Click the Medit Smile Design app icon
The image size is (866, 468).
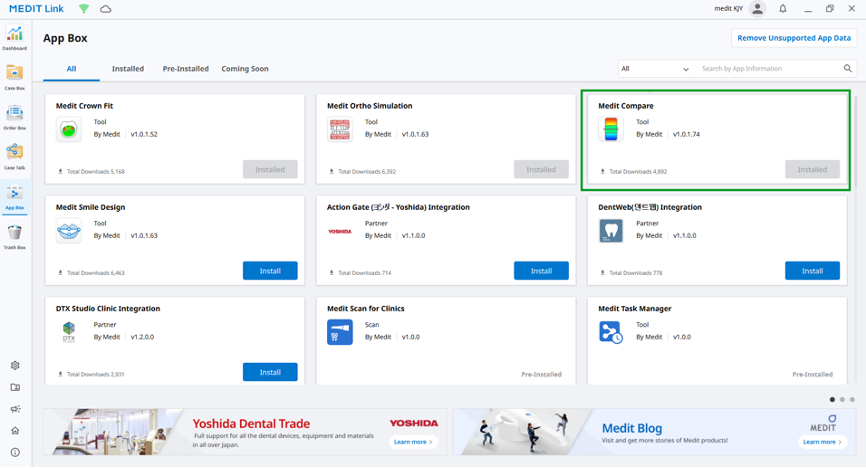pos(68,231)
